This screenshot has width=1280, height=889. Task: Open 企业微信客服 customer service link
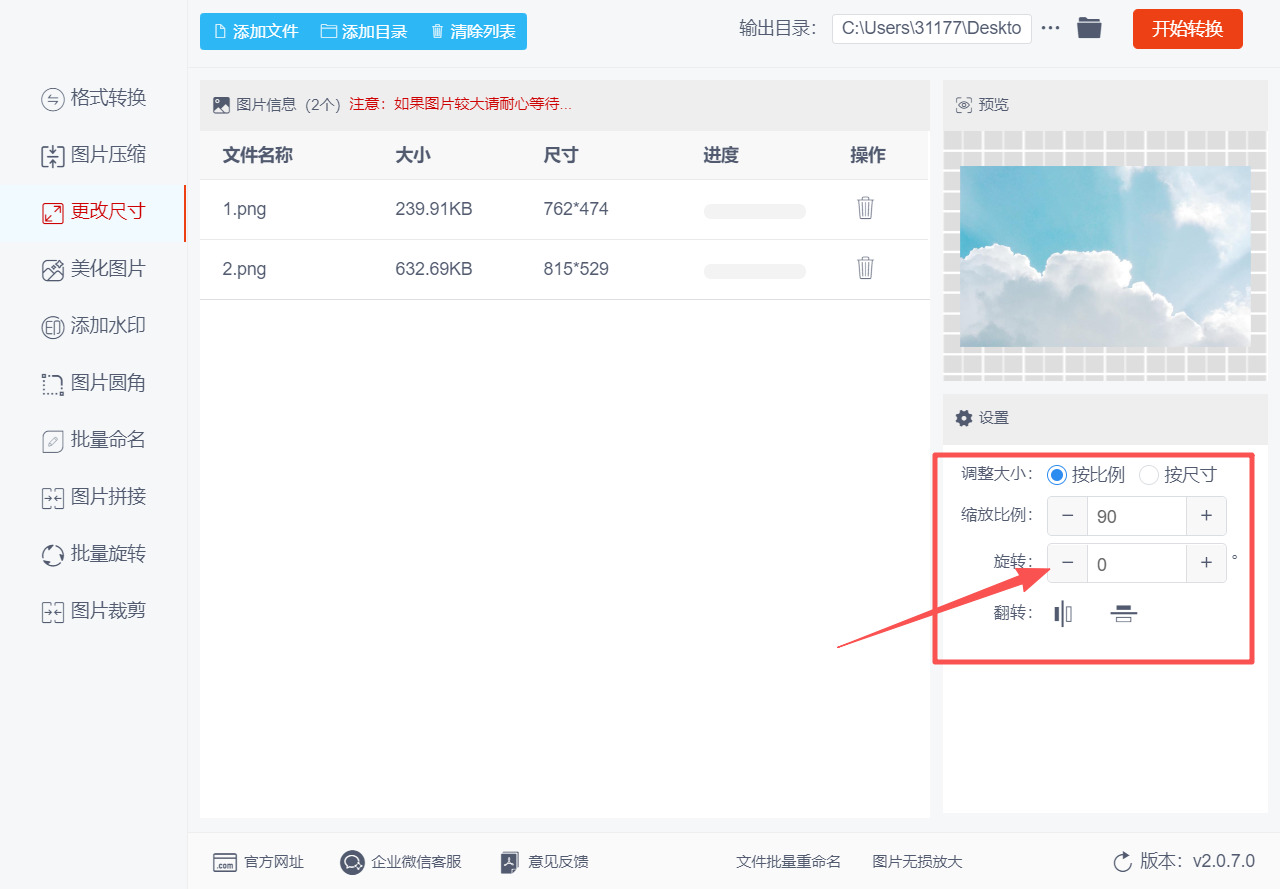pyautogui.click(x=401, y=862)
